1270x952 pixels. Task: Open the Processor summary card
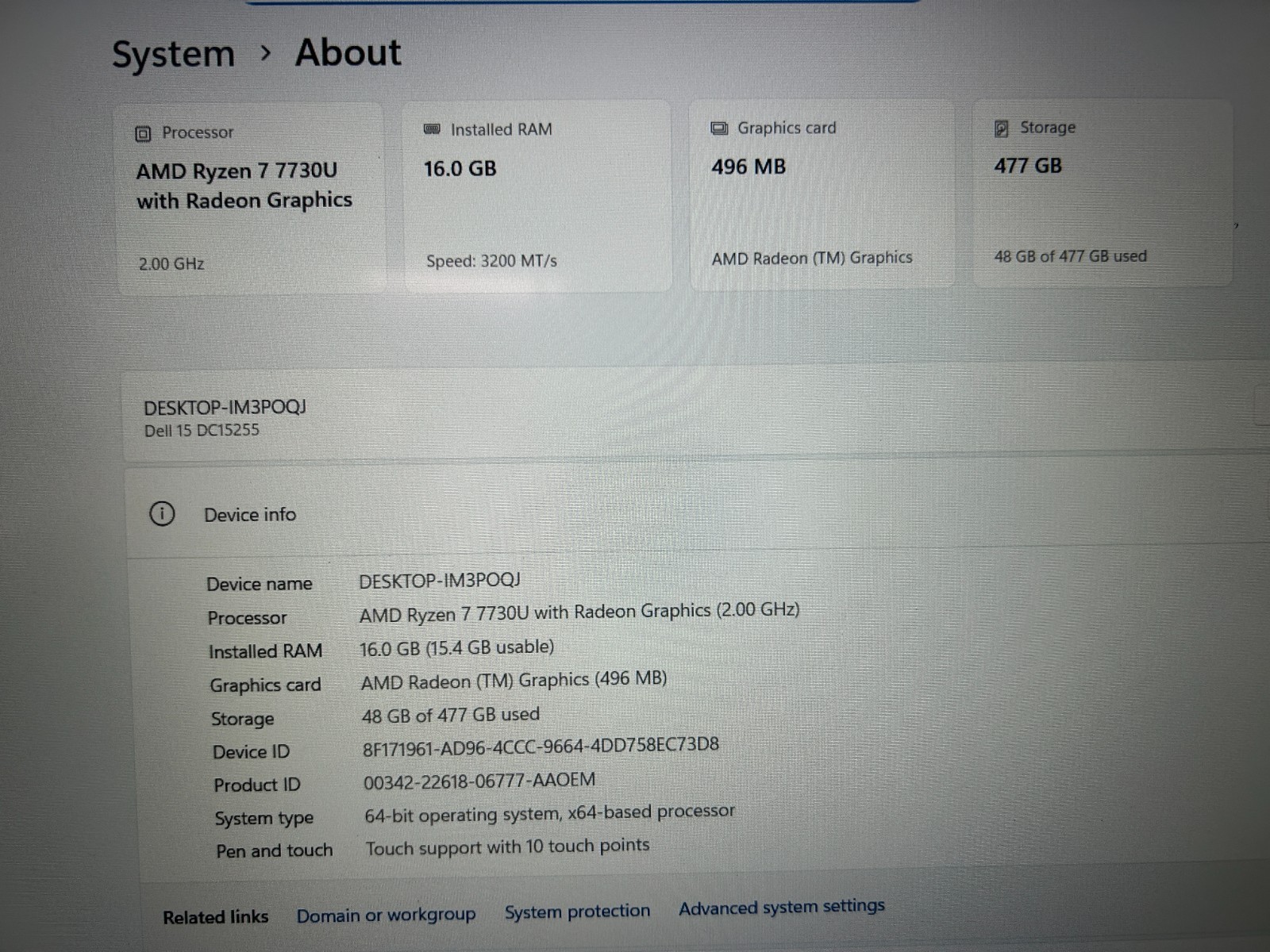251,198
